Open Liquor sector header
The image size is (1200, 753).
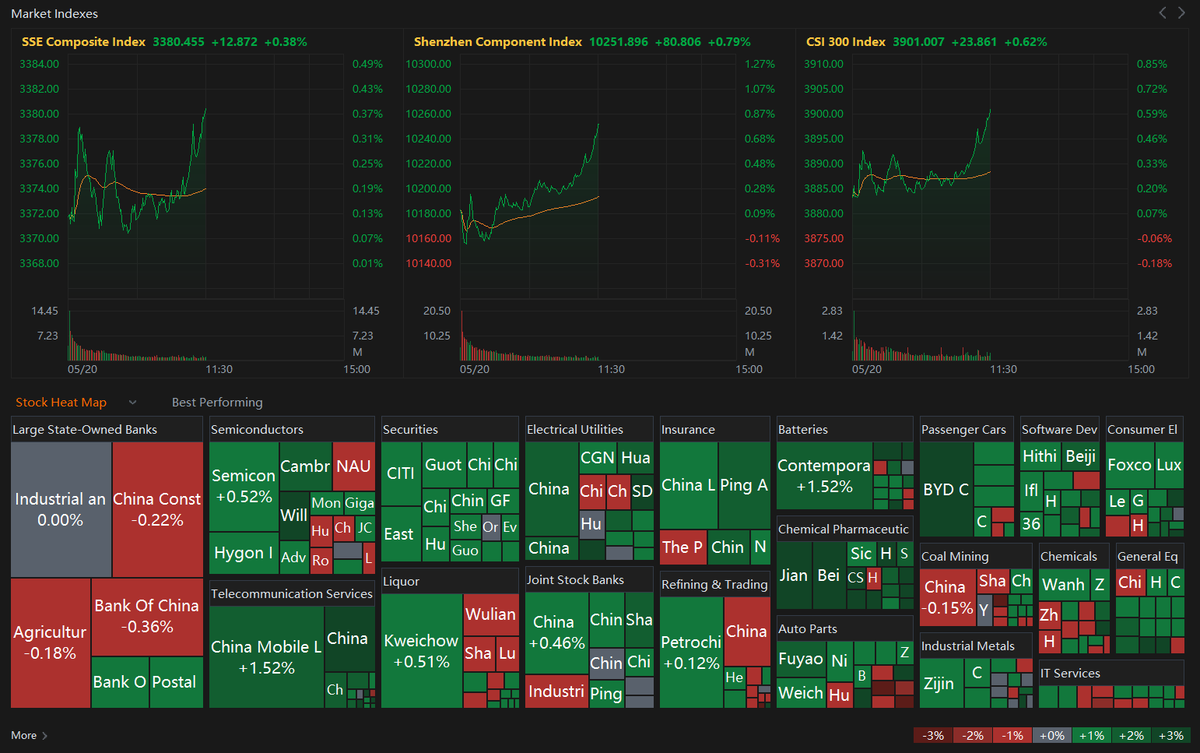click(x=450, y=581)
